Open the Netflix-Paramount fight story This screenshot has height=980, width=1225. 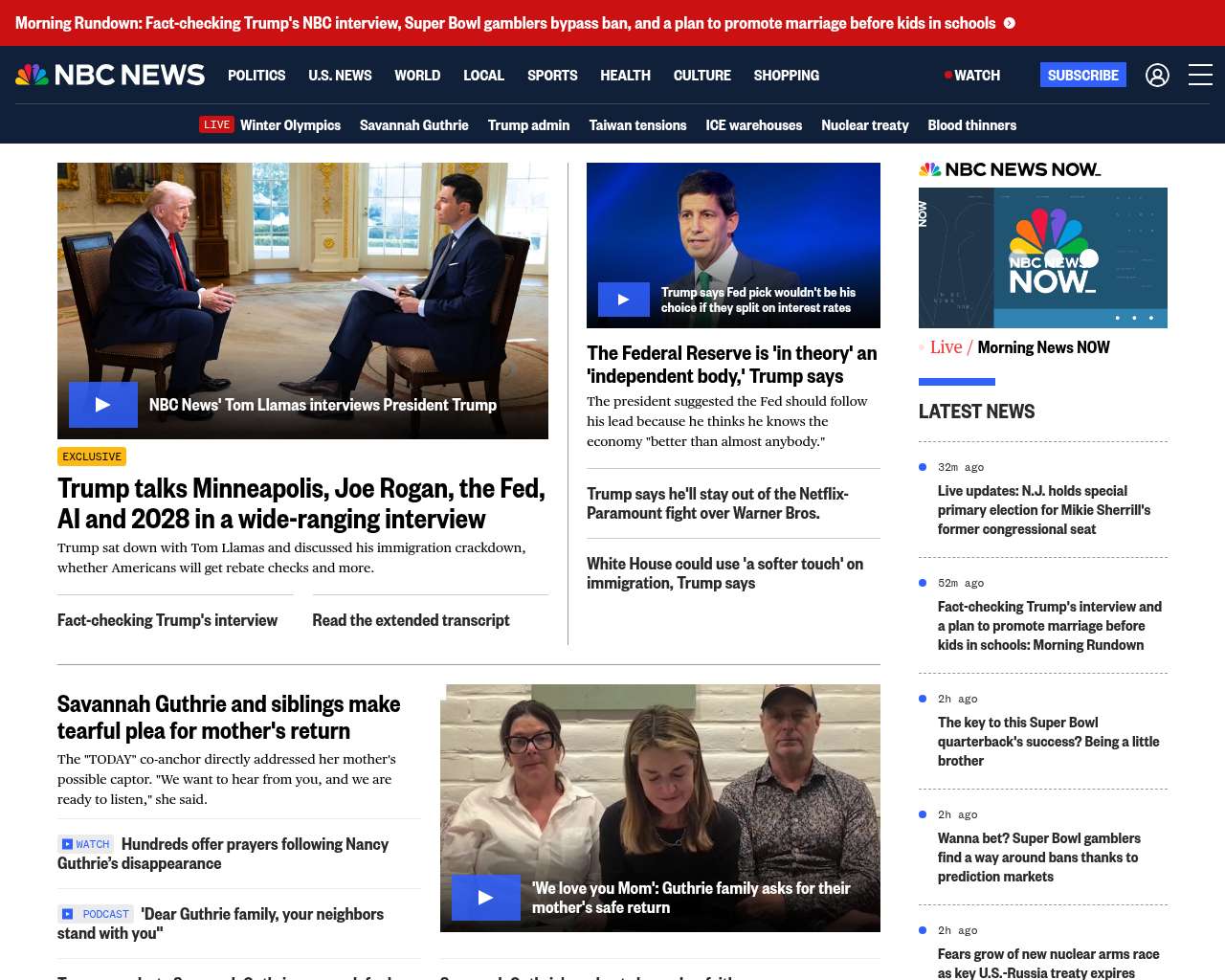[718, 503]
